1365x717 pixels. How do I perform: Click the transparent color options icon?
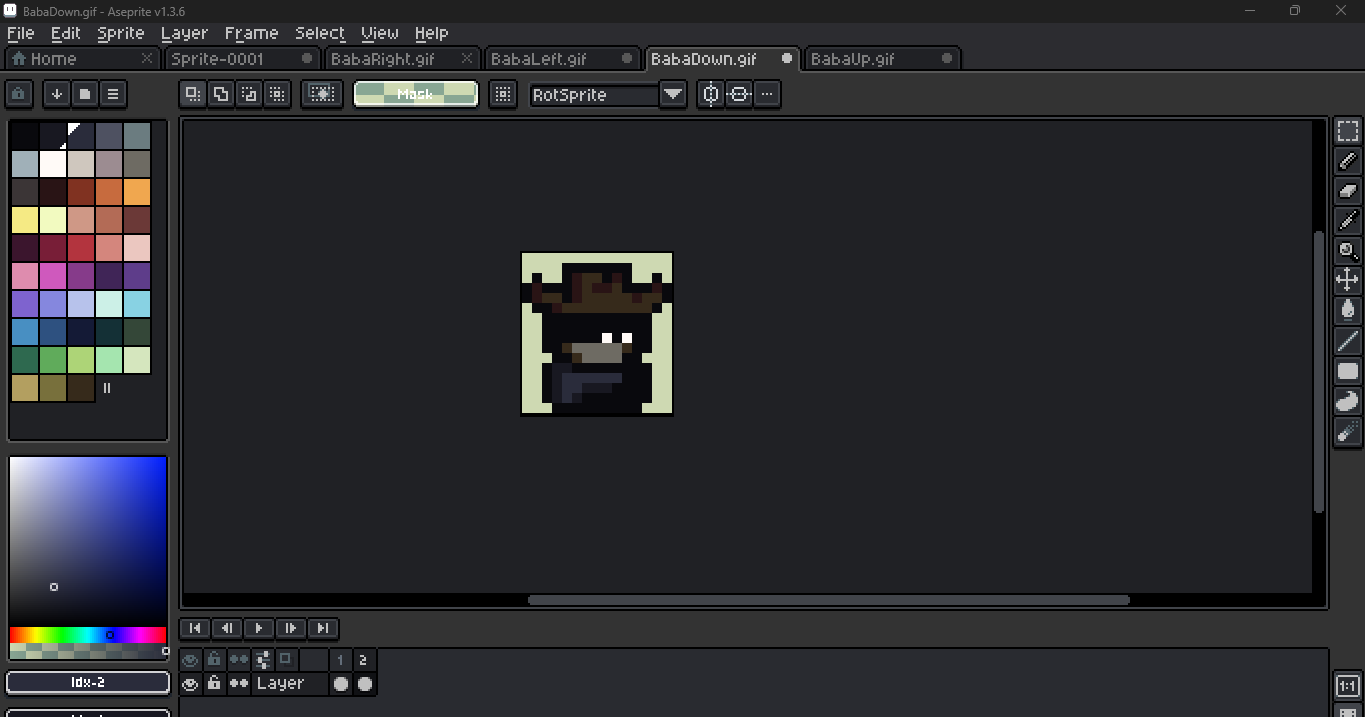tap(322, 94)
